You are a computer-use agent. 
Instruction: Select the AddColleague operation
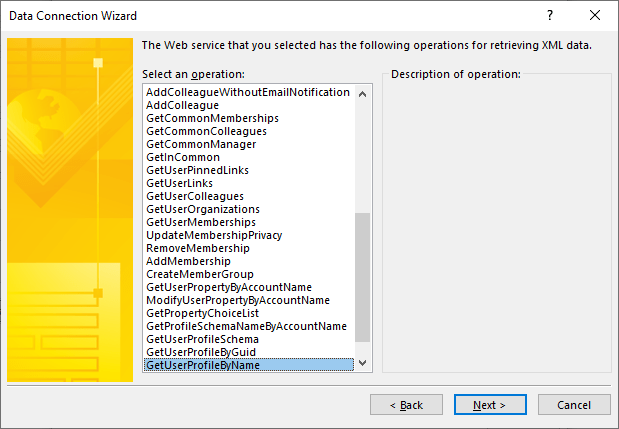point(182,105)
